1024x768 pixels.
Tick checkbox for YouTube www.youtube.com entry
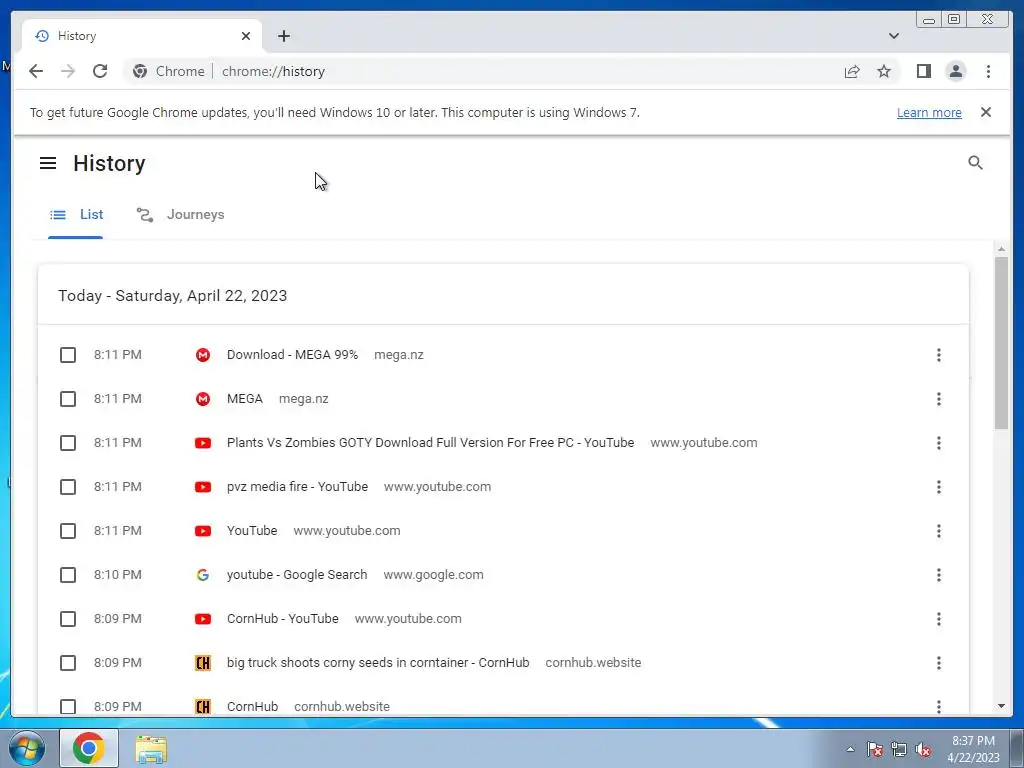pos(68,531)
